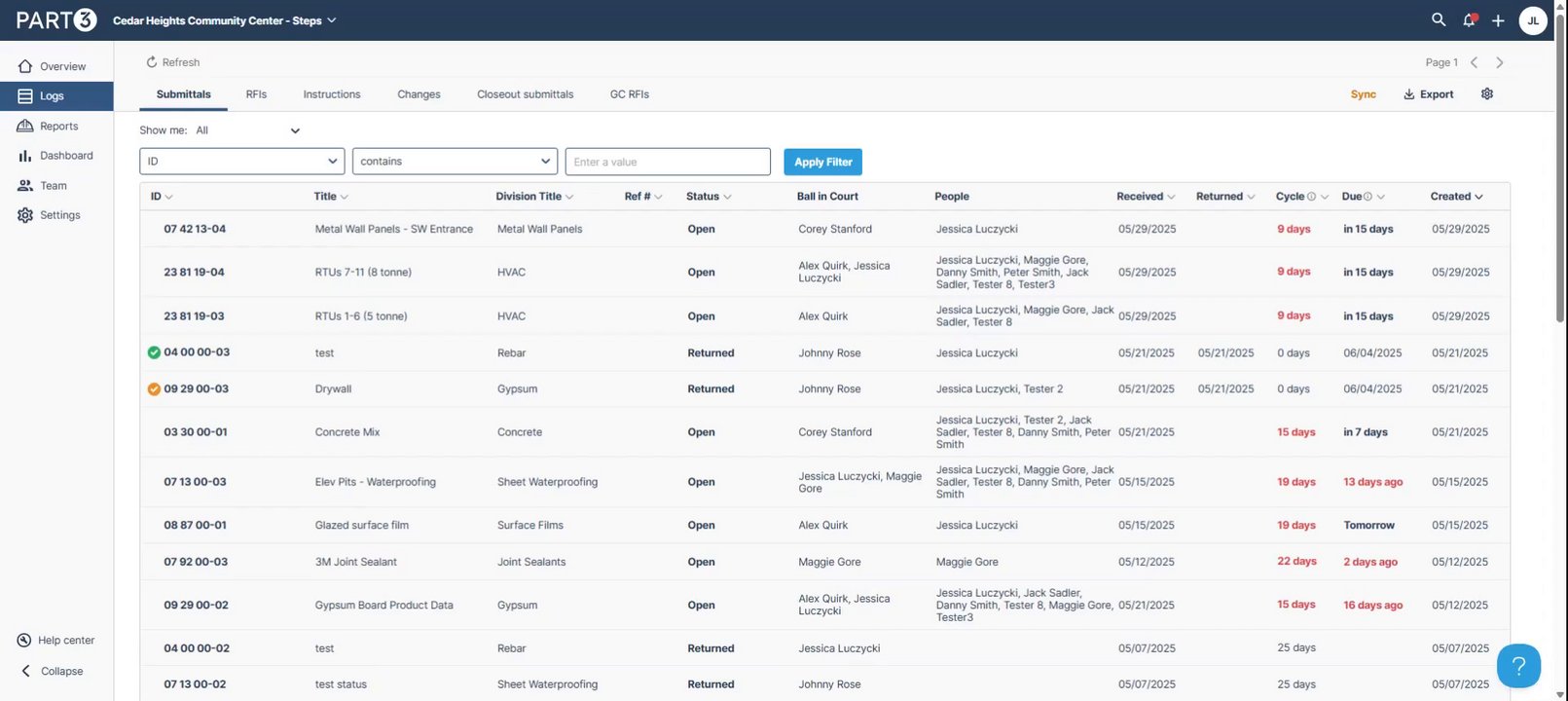Viewport: 1568px width, 701px height.
Task: Open the Show me All dropdown
Action: pyautogui.click(x=248, y=130)
